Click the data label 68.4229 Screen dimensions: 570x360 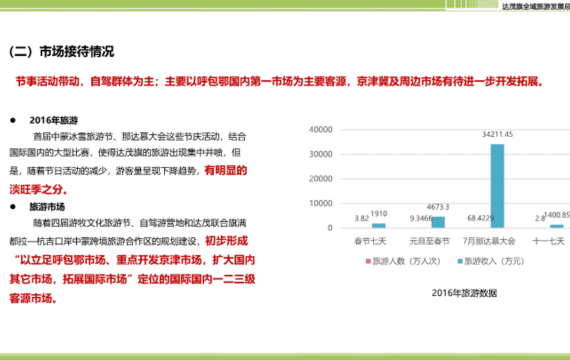(481, 218)
